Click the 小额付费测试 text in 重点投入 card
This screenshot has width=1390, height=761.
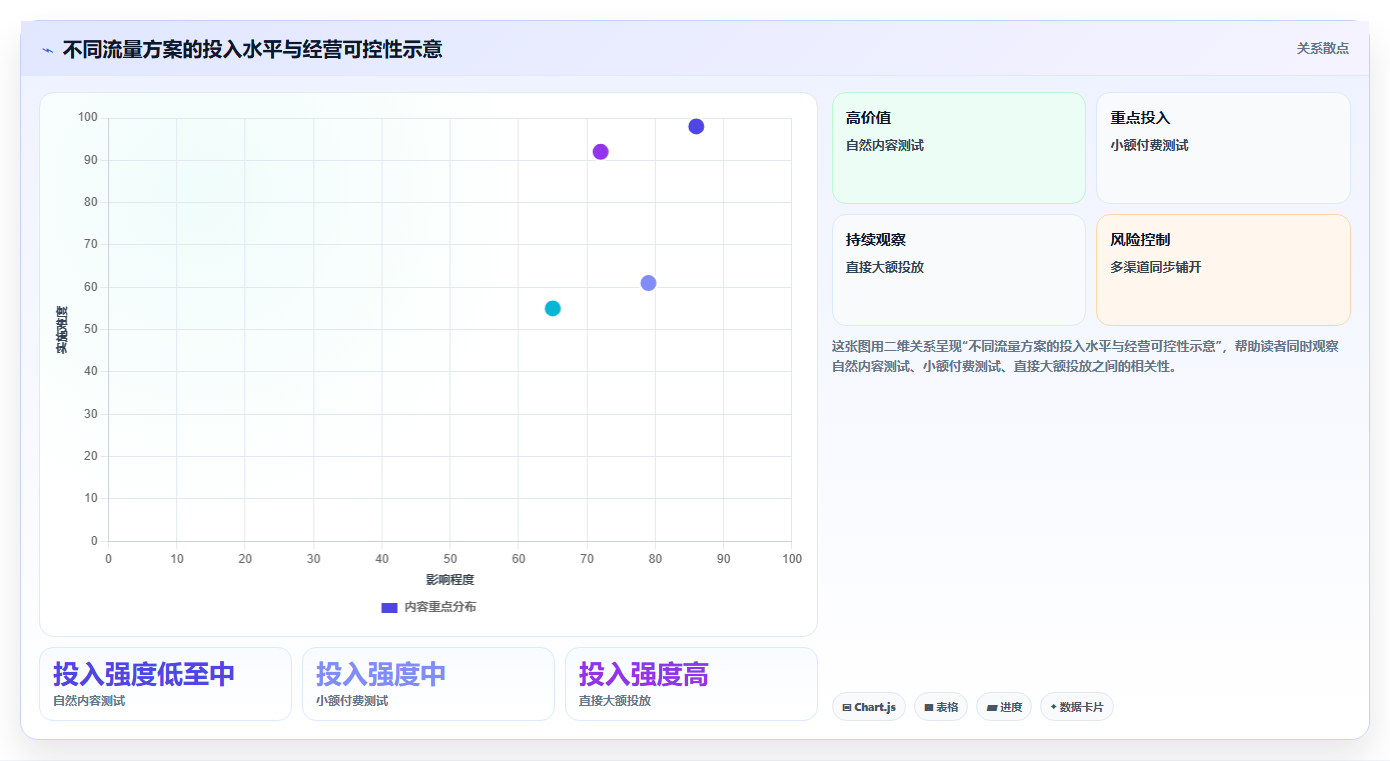click(x=1149, y=145)
